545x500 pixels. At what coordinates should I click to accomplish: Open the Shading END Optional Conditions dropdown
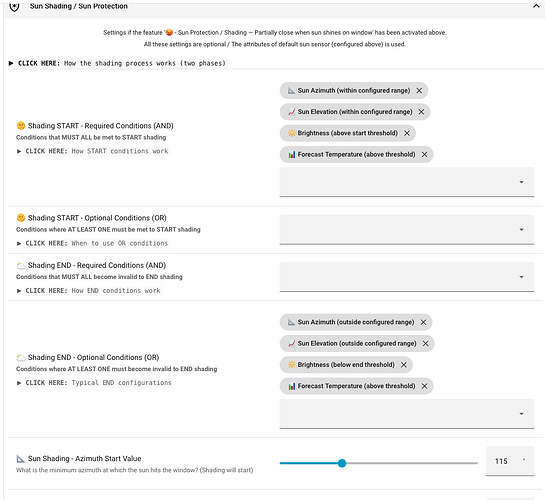407,414
